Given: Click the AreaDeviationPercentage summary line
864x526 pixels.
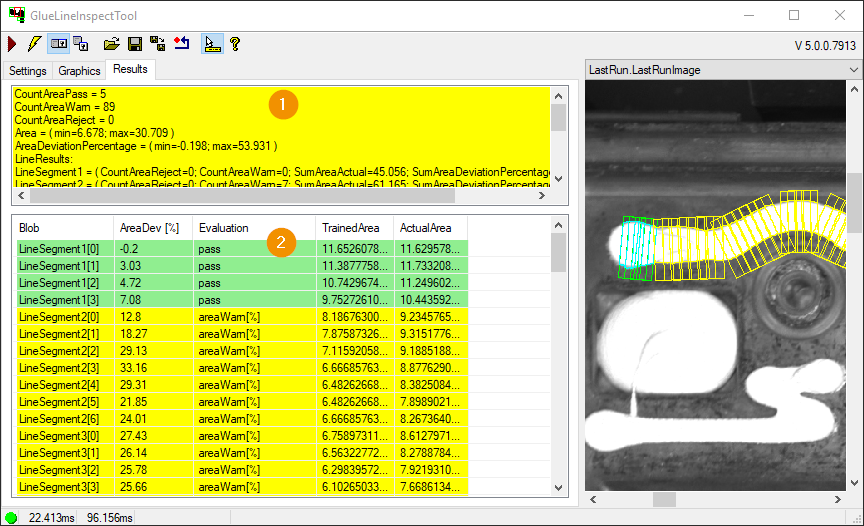Looking at the screenshot, I should point(146,146).
